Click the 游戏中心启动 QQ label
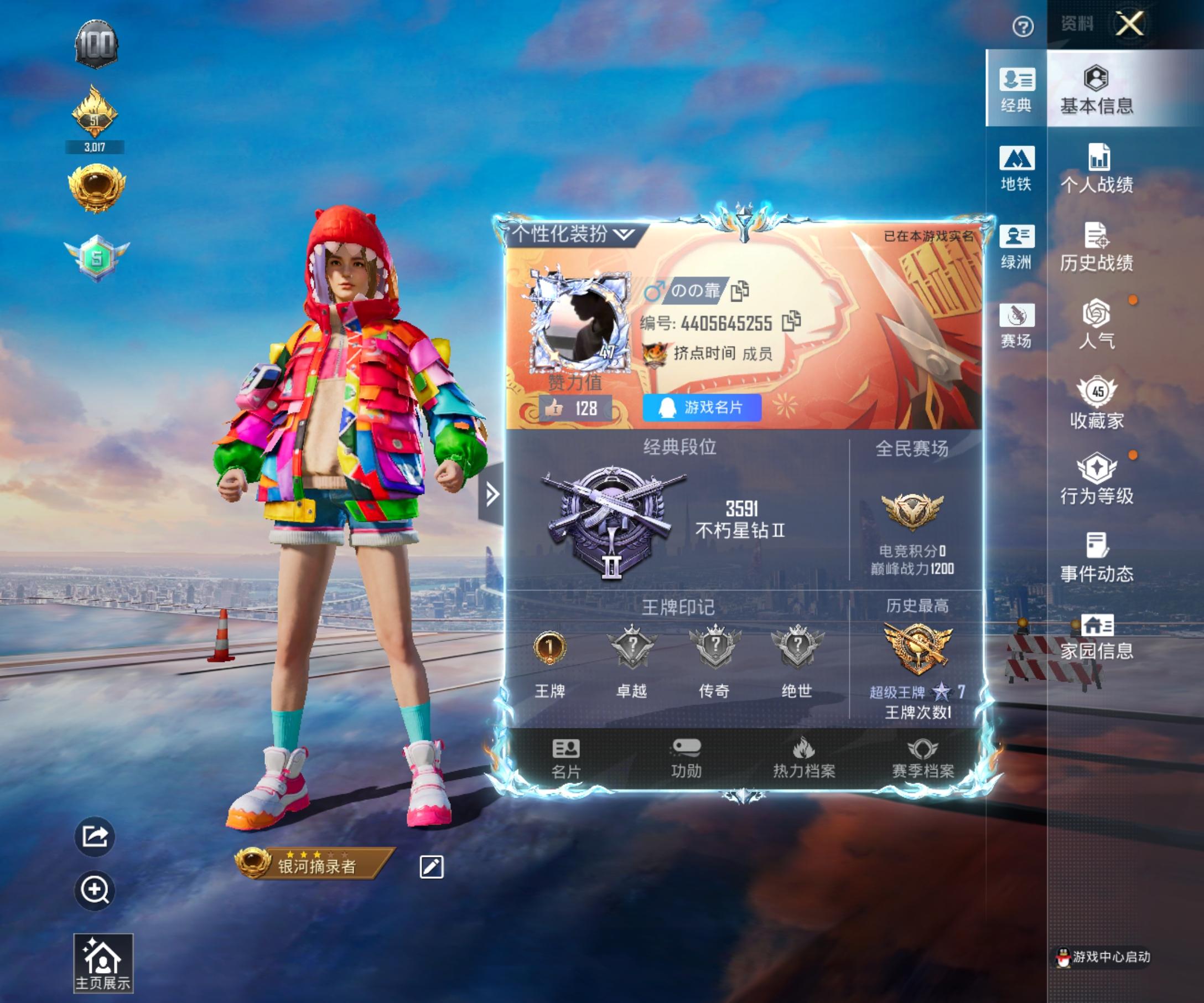This screenshot has height=1003, width=1204. tap(1103, 957)
